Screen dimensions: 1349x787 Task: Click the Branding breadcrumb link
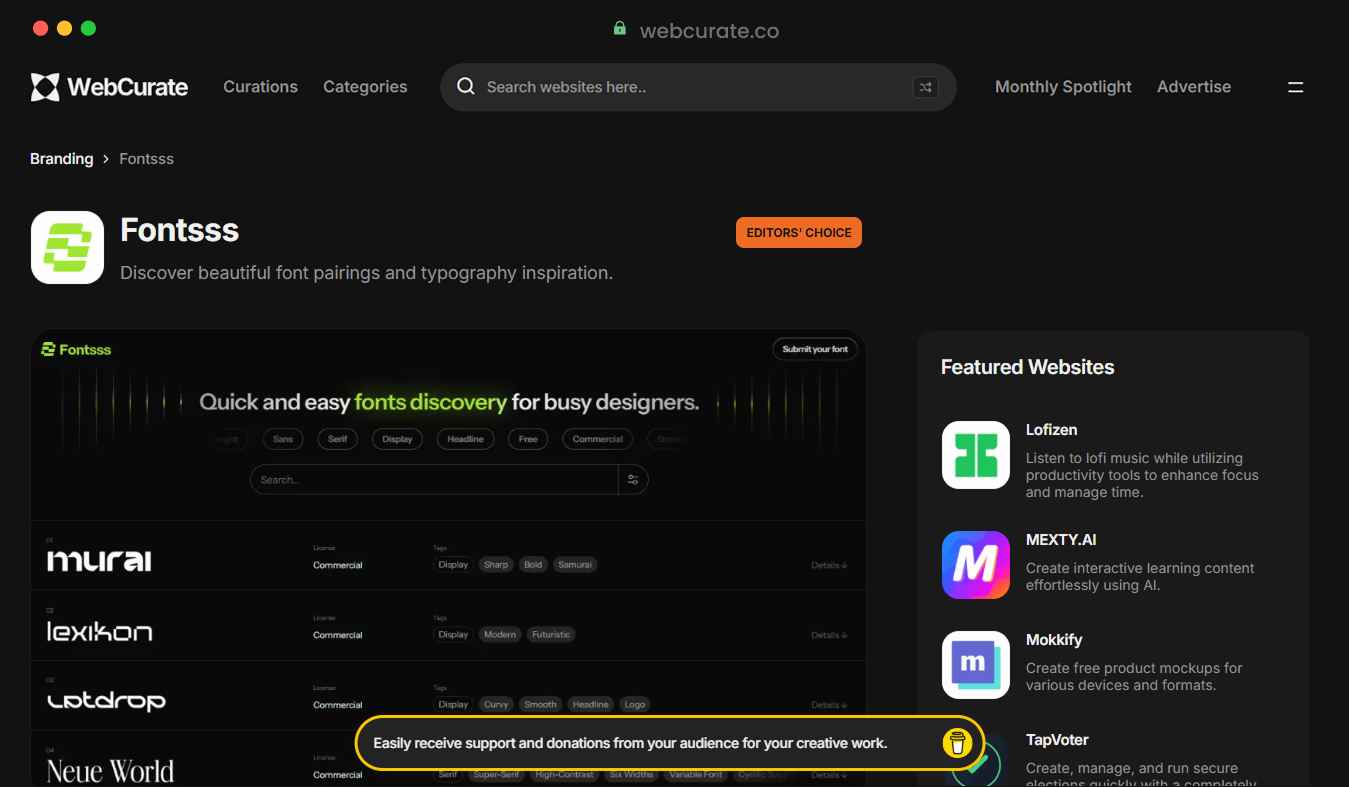(x=61, y=159)
